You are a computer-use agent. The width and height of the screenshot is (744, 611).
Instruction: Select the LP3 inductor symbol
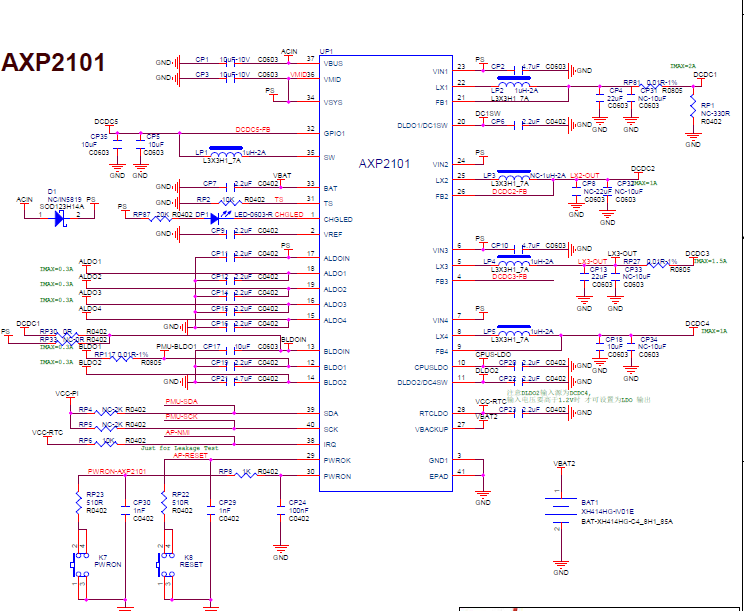point(513,176)
